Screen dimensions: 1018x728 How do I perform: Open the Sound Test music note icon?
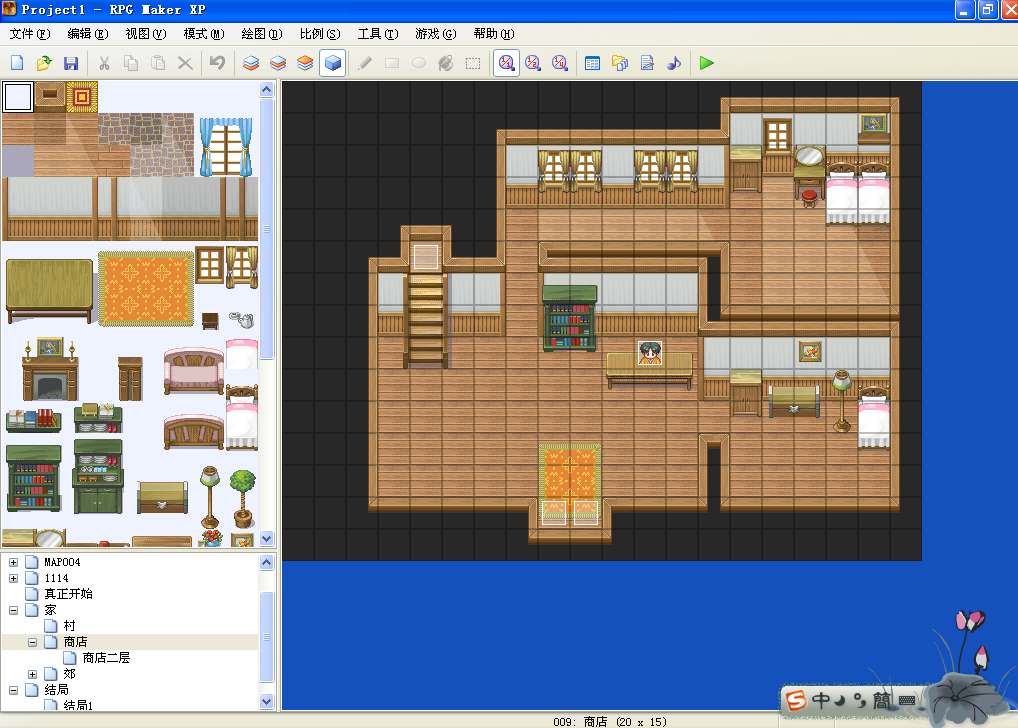click(674, 63)
